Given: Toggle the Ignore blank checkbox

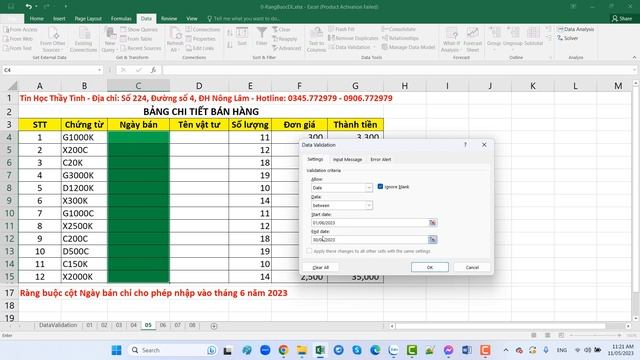Looking at the screenshot, I should (x=380, y=187).
